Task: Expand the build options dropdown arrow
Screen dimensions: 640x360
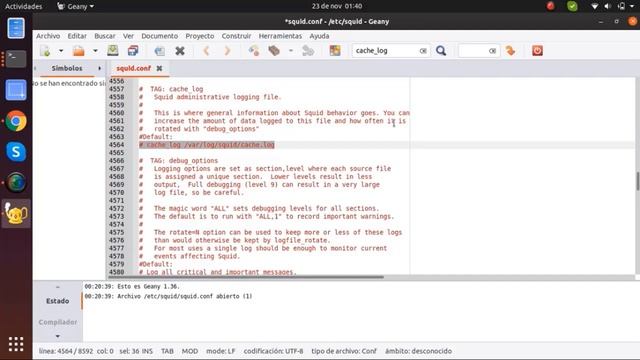Action: [291, 51]
